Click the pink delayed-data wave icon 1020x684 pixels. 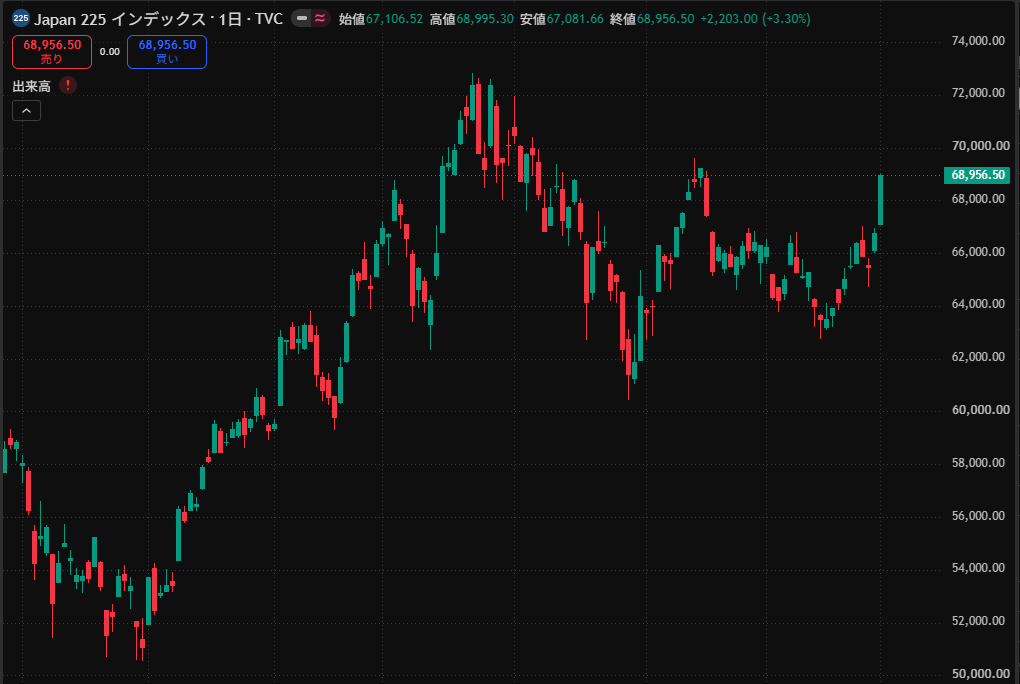[x=320, y=18]
